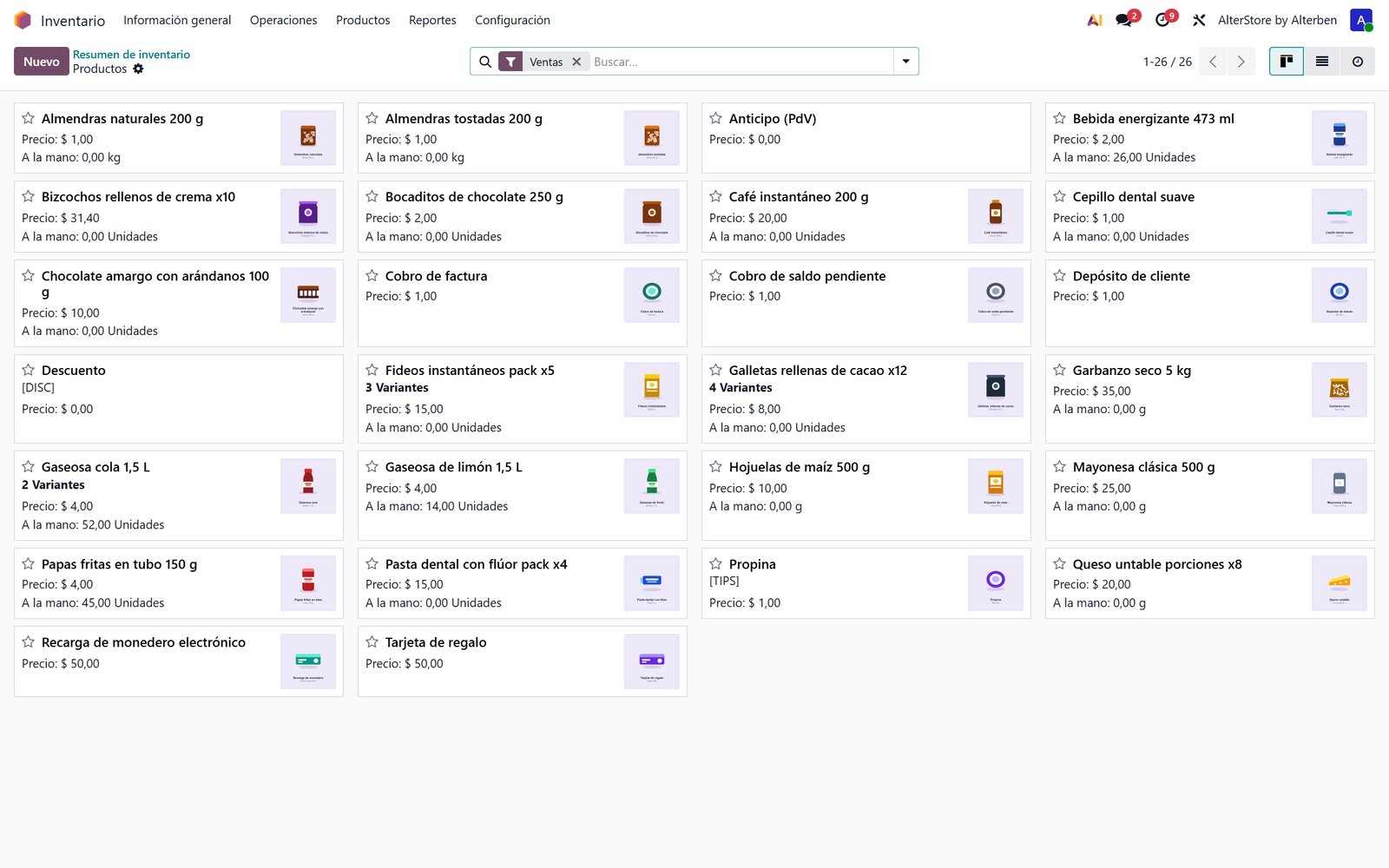Switch to list view
The image size is (1389, 868).
(x=1322, y=62)
